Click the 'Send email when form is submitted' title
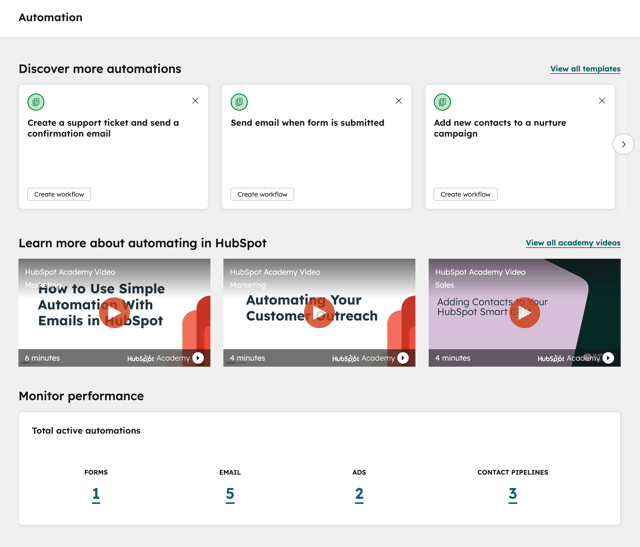 click(x=307, y=123)
